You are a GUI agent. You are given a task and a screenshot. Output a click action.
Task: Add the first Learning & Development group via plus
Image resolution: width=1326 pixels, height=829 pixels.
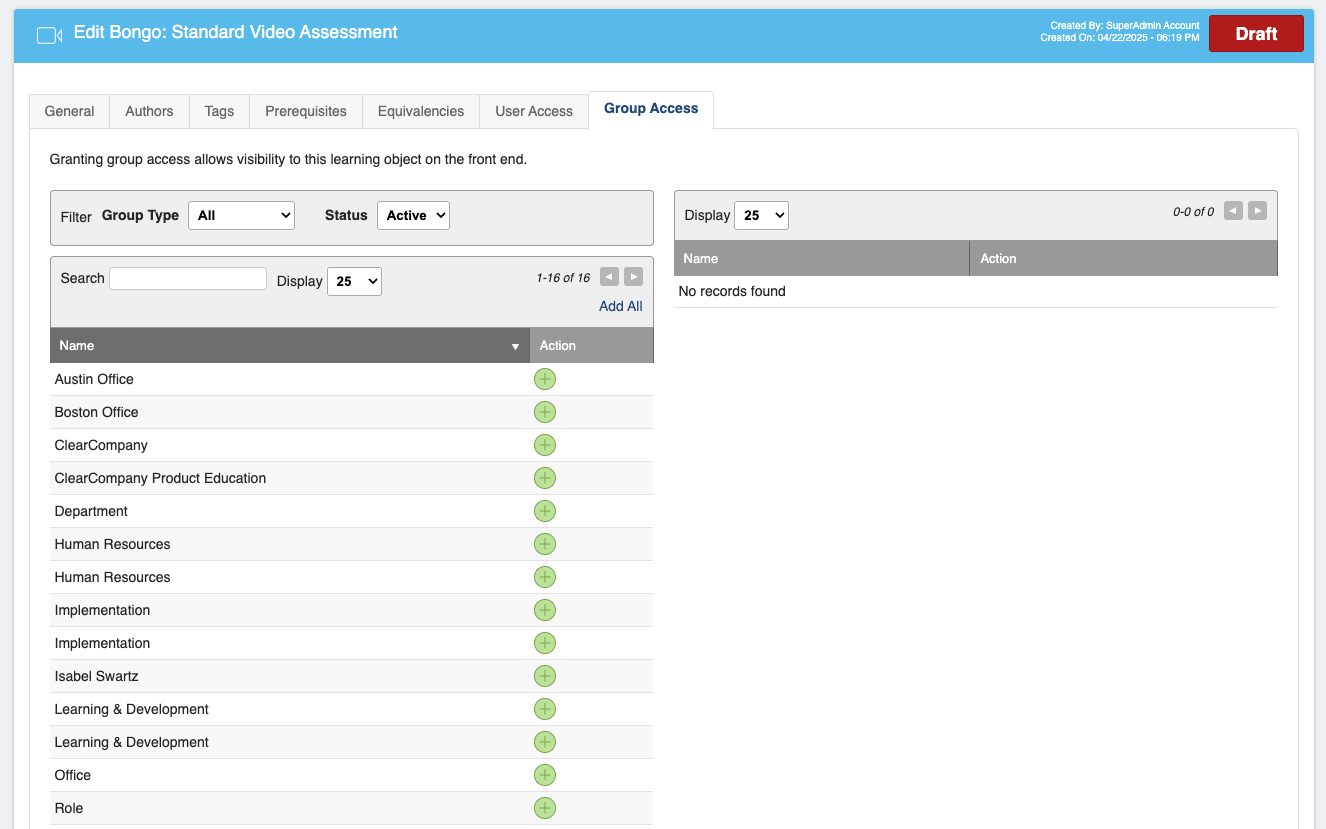pos(545,709)
